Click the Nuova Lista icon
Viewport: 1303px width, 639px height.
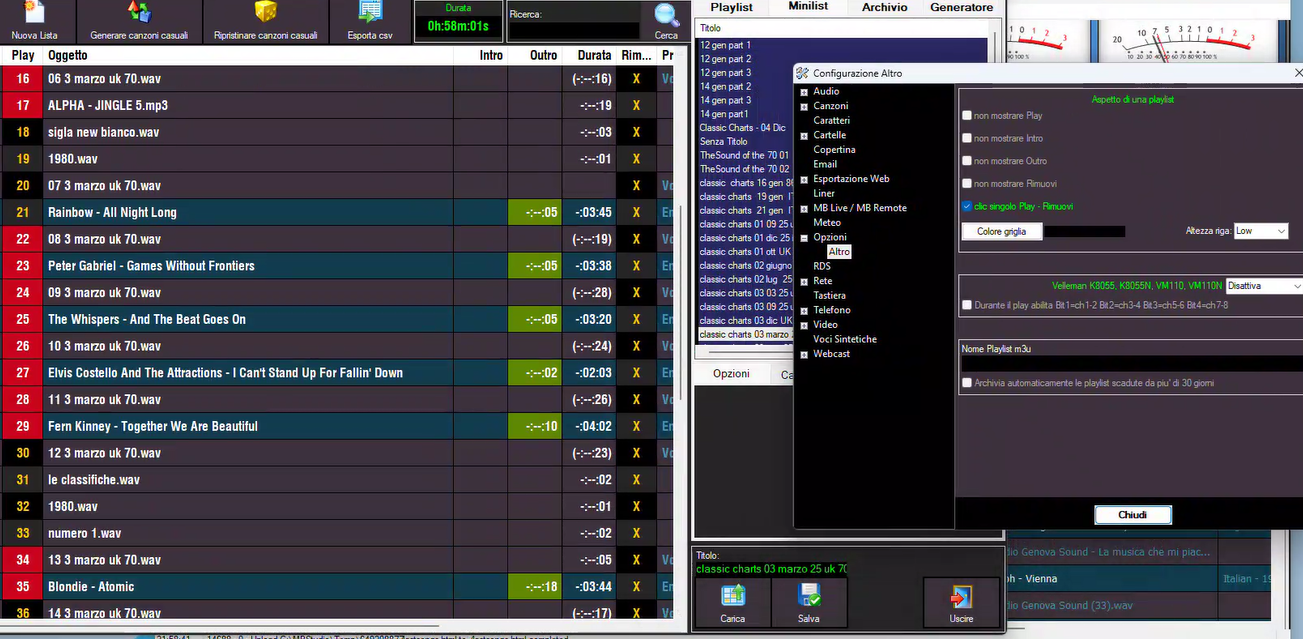point(34,13)
